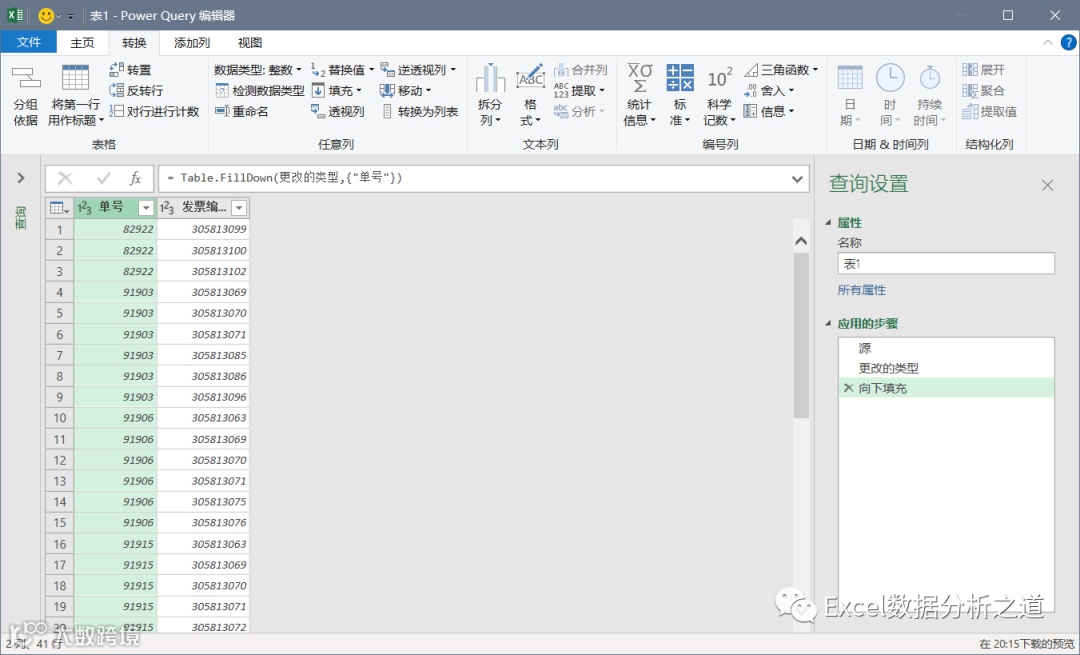
Task: Click the data grid vertical scrollbar thumb
Action: point(800,335)
